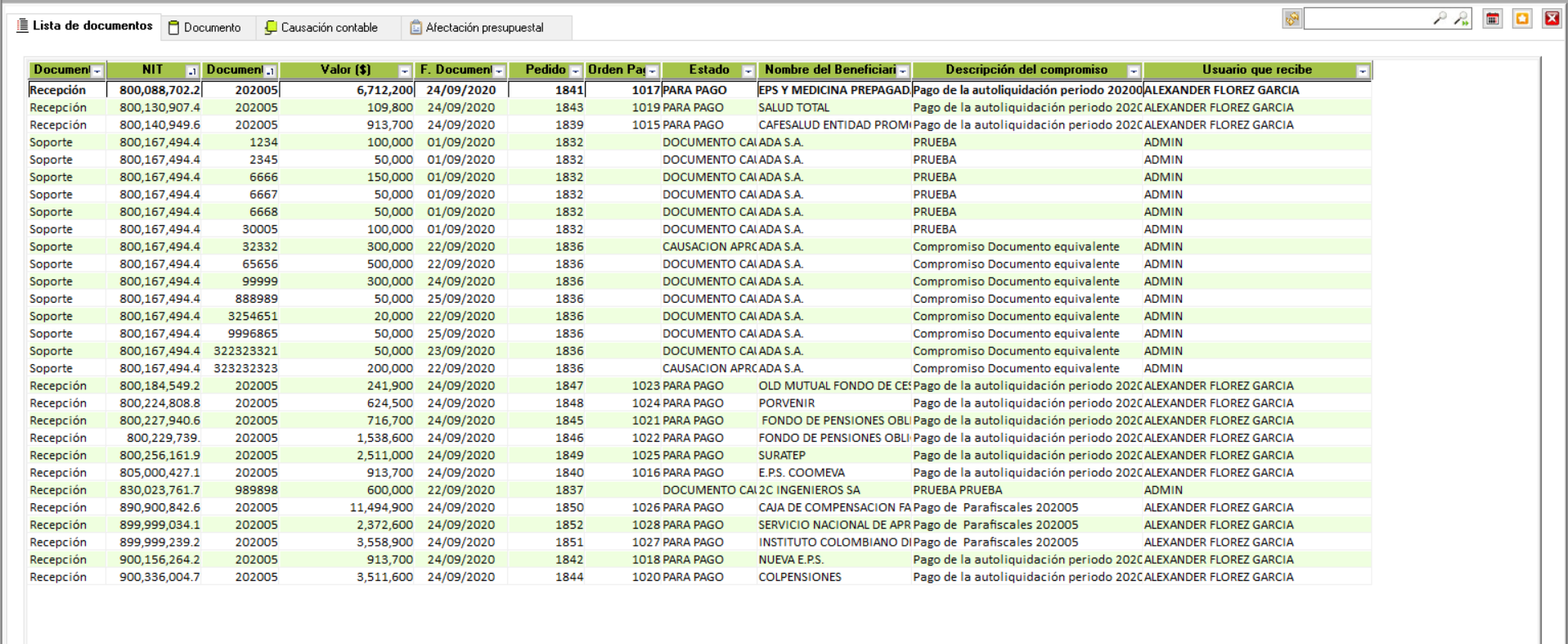Click the find-next magnifier with green arrows

[x=1461, y=19]
